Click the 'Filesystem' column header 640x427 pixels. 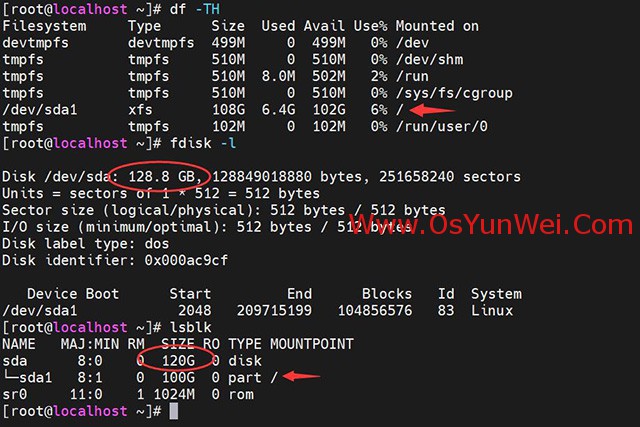tap(44, 26)
